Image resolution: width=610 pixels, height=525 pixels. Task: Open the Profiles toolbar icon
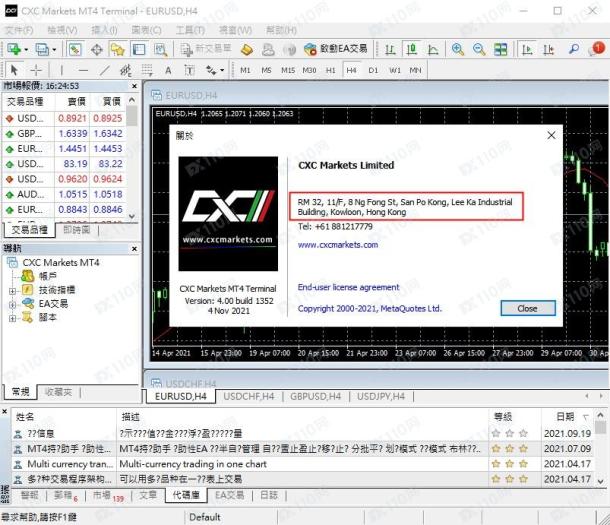tap(42, 49)
